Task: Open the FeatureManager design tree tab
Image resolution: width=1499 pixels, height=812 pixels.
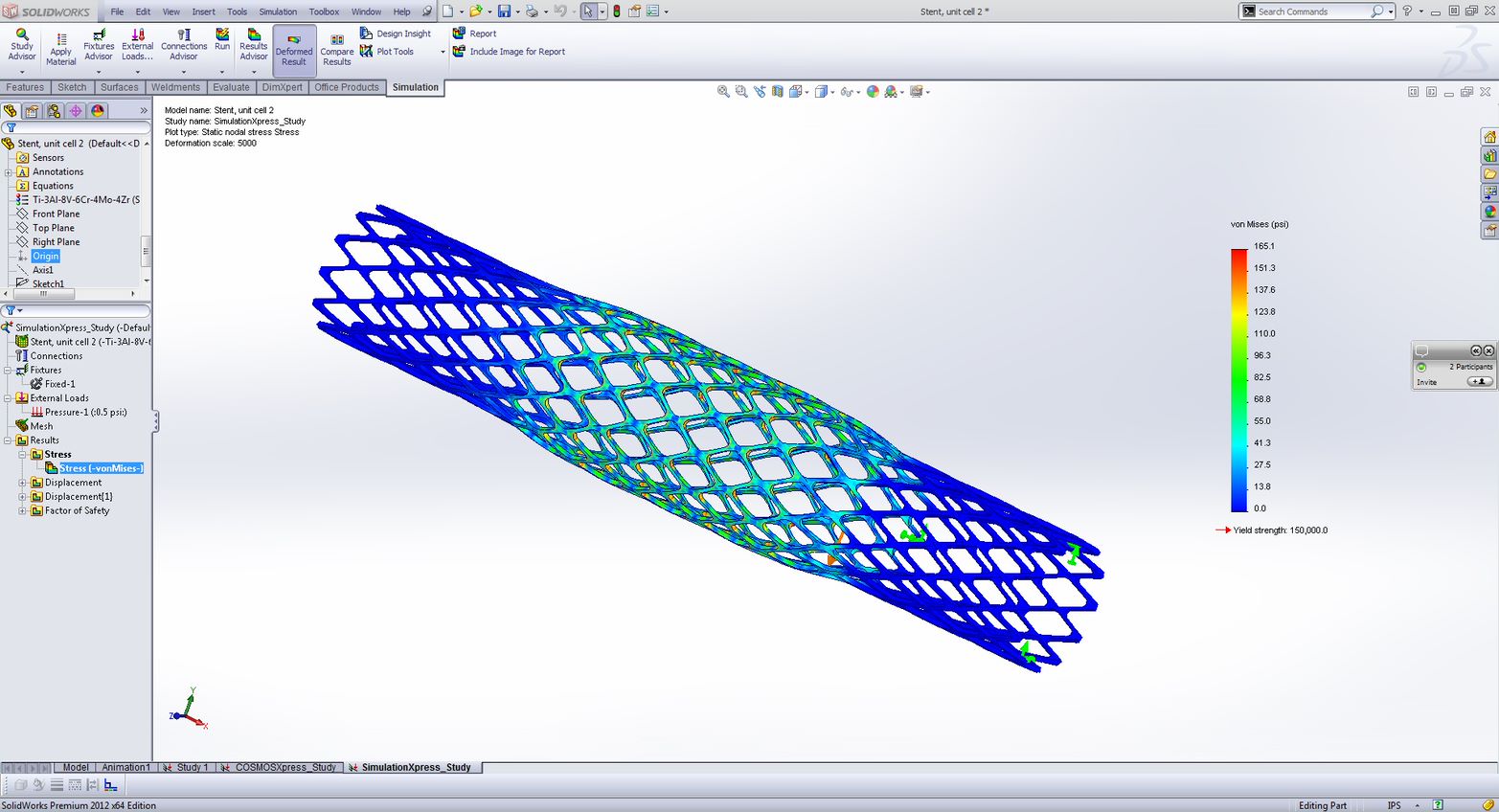Action: click(11, 111)
